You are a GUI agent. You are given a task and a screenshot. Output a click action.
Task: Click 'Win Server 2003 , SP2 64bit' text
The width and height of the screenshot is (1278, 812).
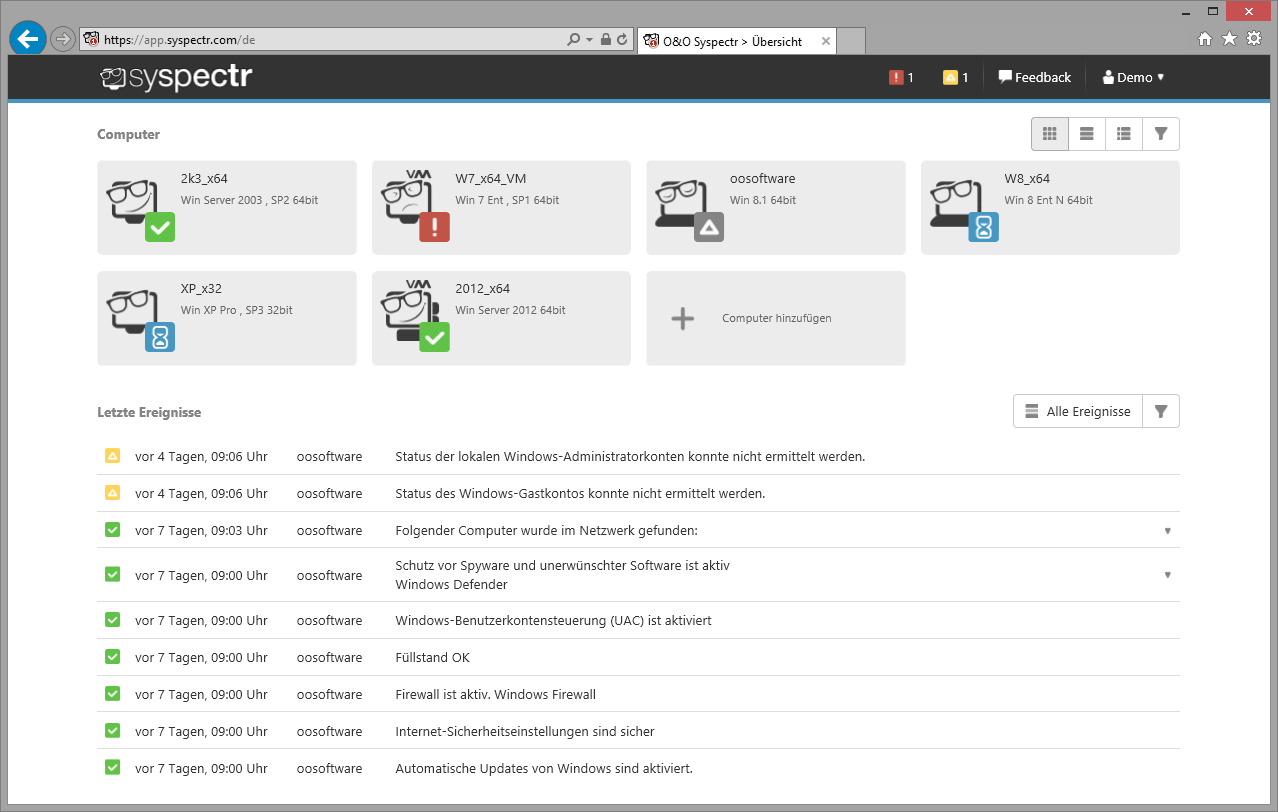pyautogui.click(x=250, y=200)
